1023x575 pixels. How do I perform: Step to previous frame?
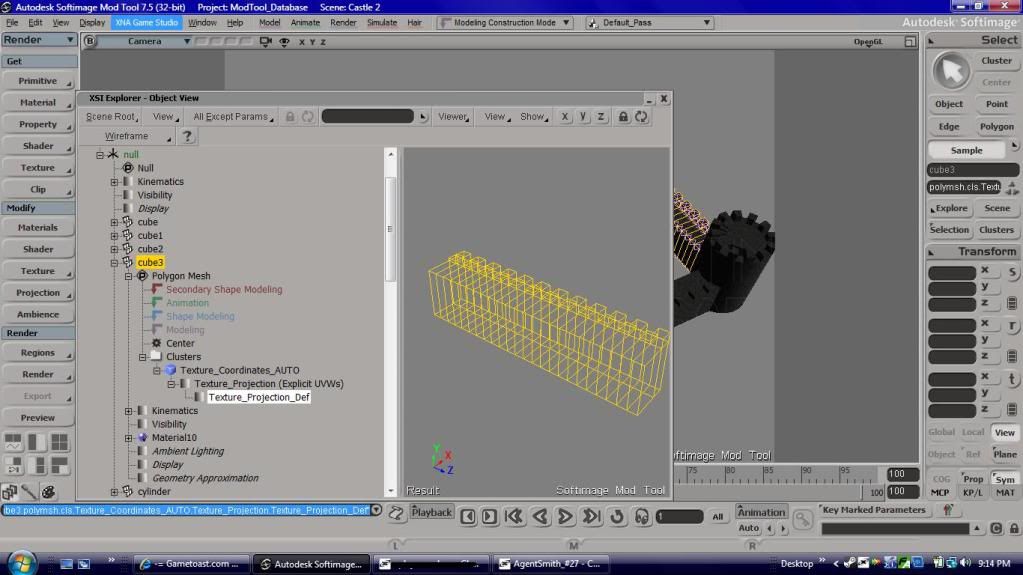(x=468, y=517)
